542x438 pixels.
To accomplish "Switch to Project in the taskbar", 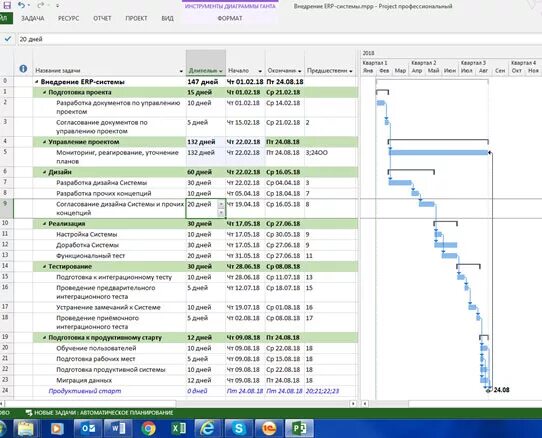I will (x=299, y=429).
